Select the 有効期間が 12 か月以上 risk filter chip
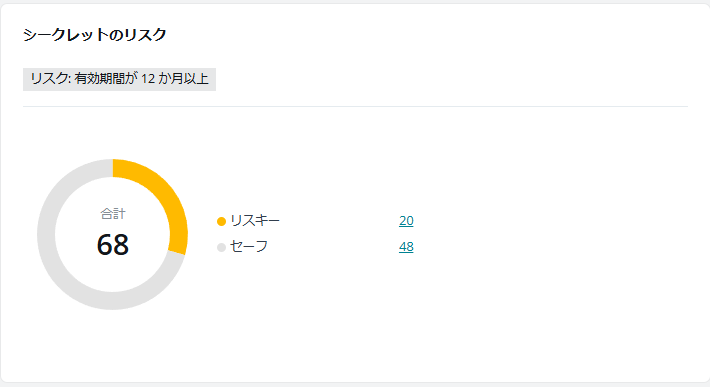This screenshot has height=387, width=710. 120,79
